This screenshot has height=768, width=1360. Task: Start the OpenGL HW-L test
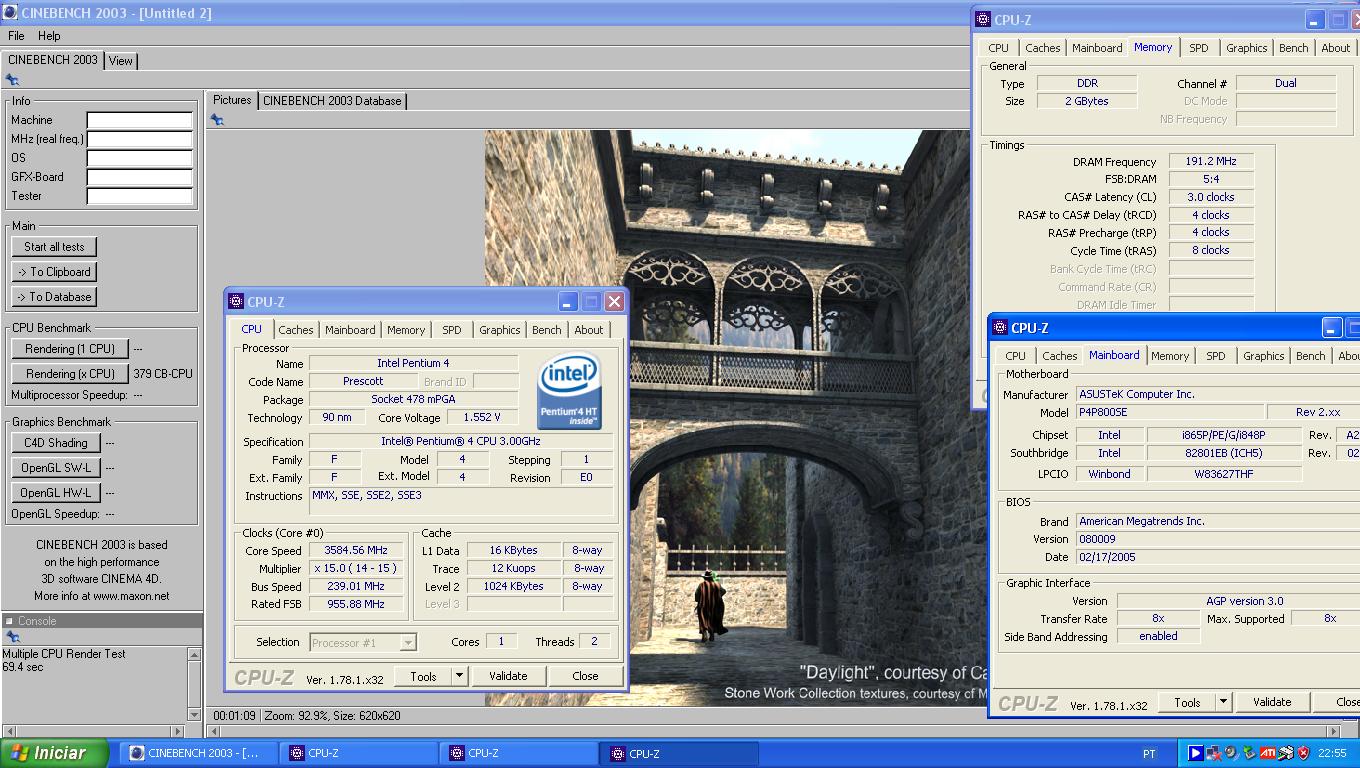coord(55,493)
